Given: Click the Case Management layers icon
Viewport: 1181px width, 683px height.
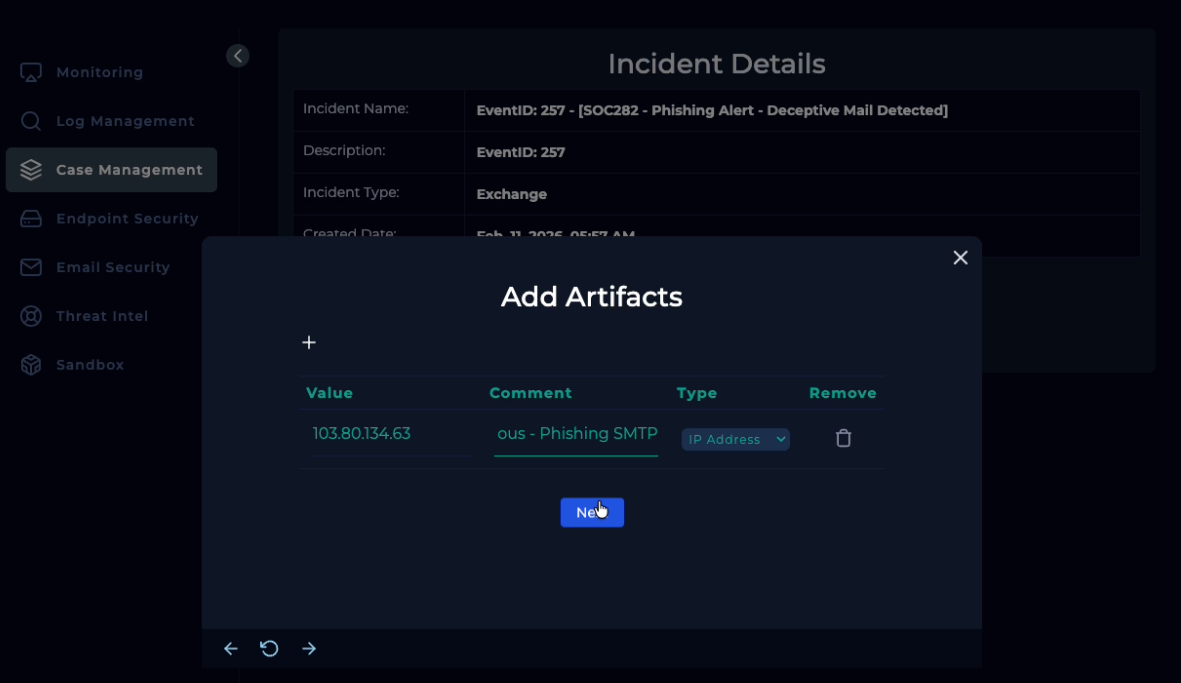Looking at the screenshot, I should point(31,170).
